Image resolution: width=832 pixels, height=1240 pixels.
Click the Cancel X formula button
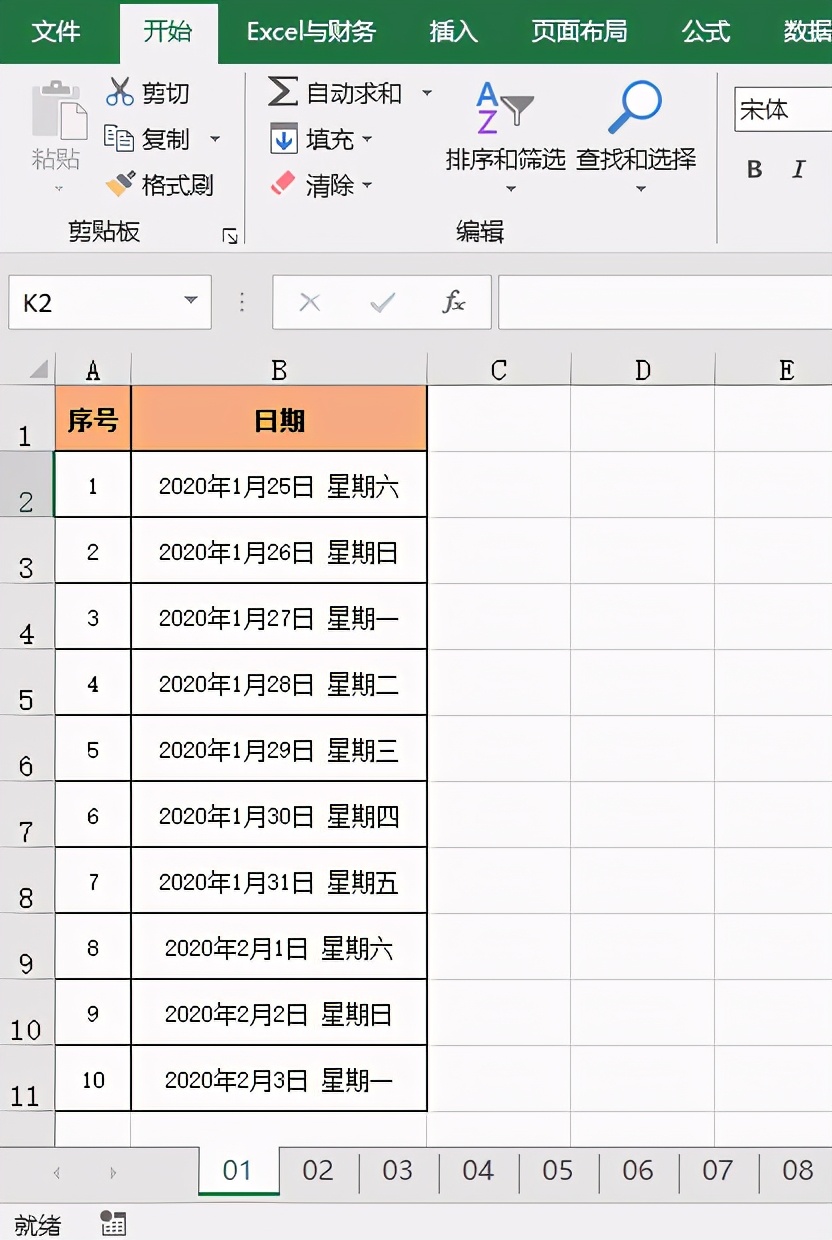pos(310,302)
